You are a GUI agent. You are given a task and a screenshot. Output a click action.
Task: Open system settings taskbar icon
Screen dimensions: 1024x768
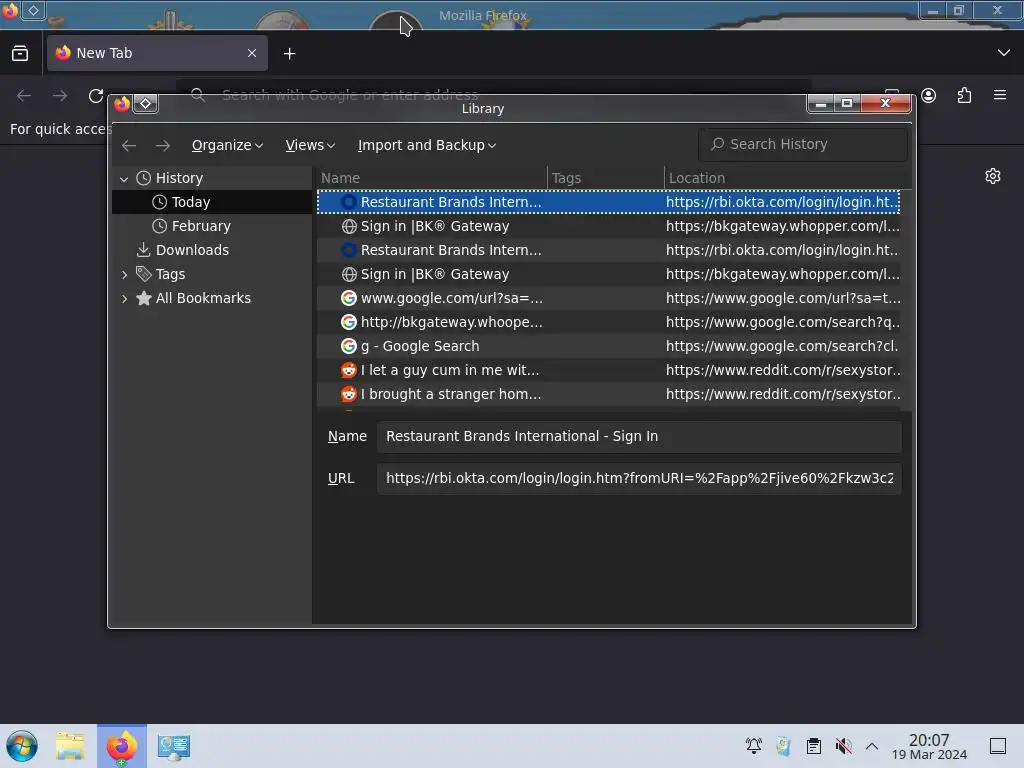click(174, 746)
